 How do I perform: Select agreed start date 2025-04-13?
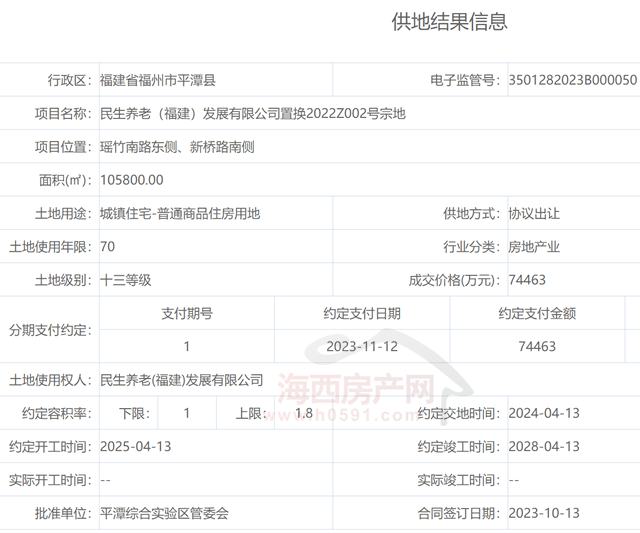[x=136, y=446]
